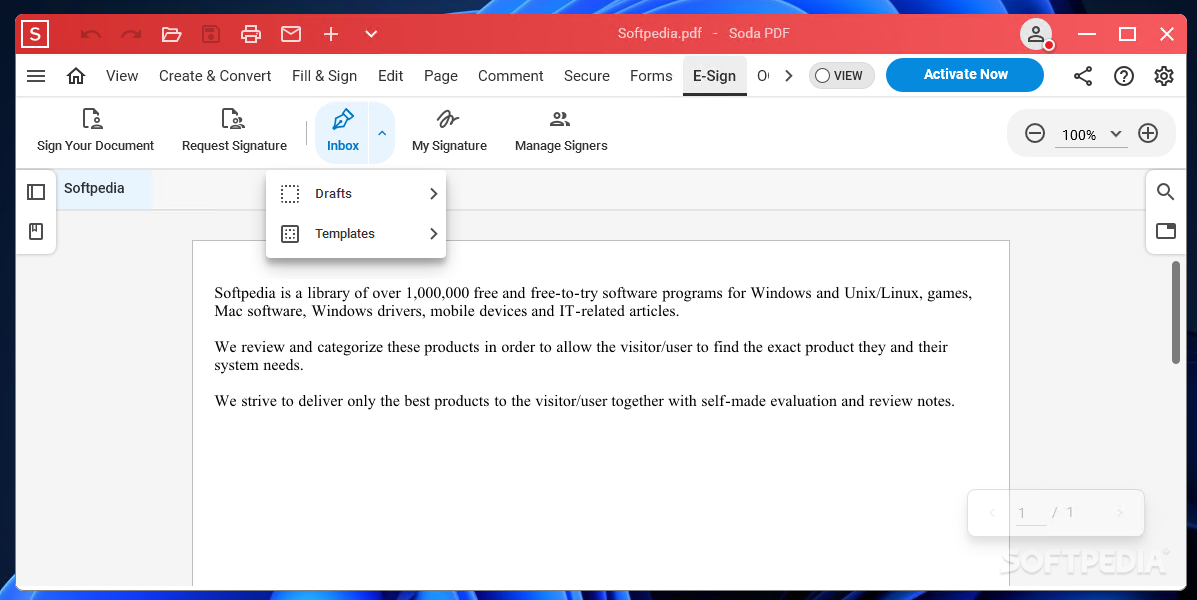Open the Forms tab
This screenshot has height=600, width=1197.
click(x=651, y=76)
